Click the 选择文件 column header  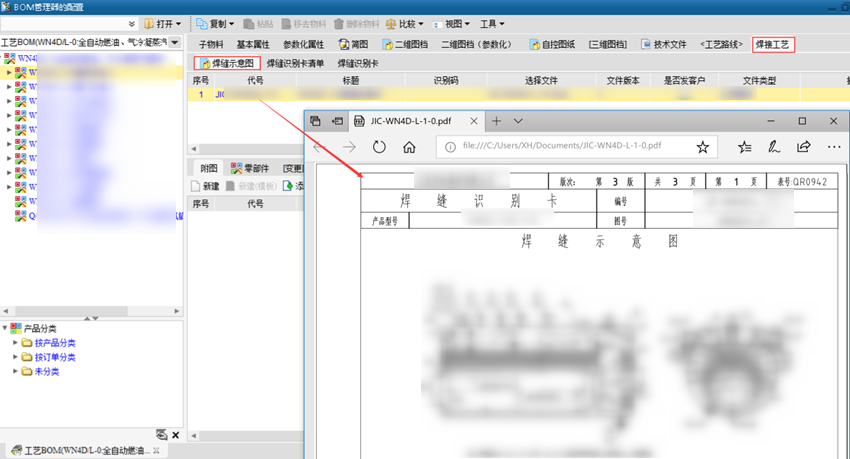pos(541,80)
